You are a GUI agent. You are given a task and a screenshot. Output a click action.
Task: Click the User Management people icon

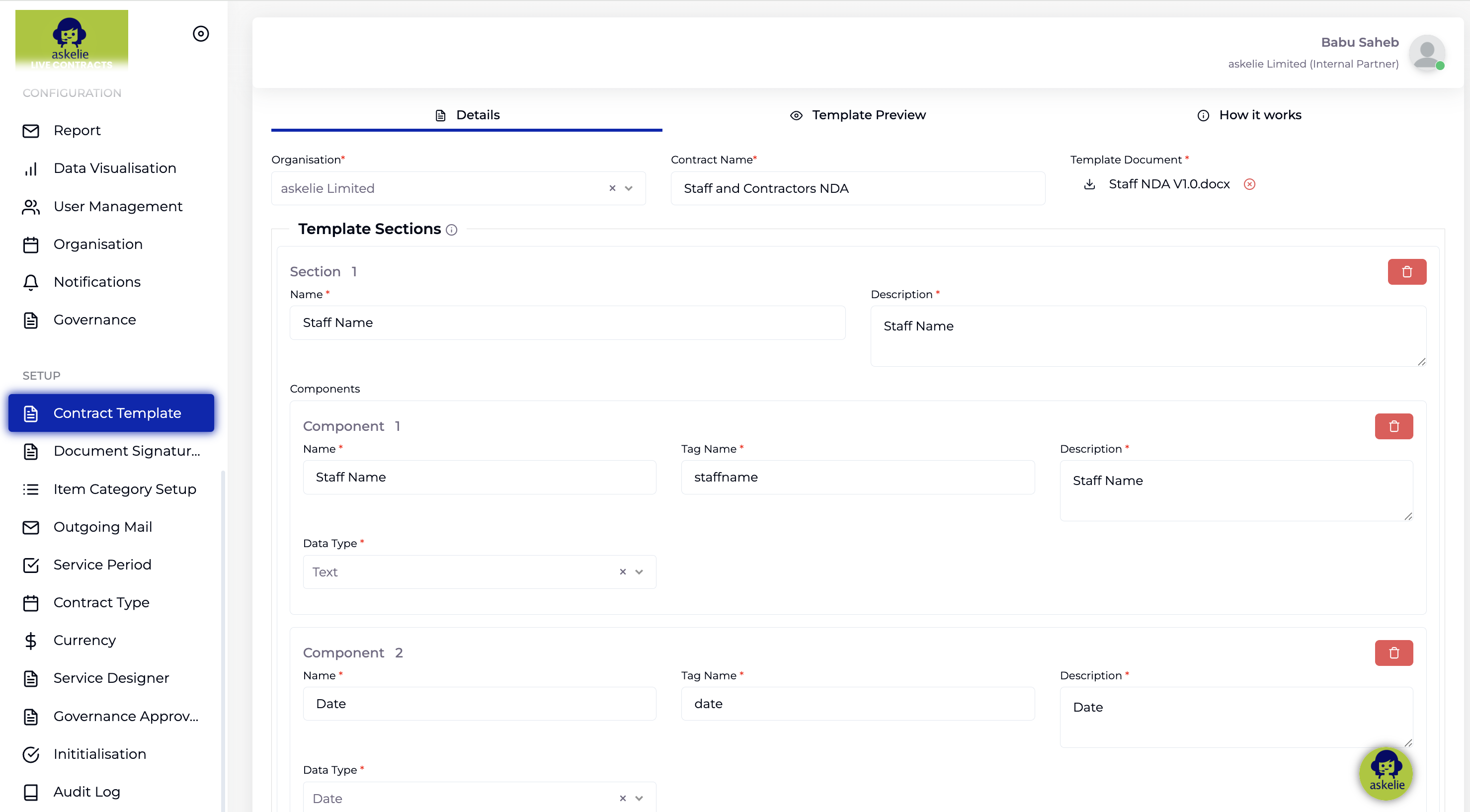pos(31,207)
